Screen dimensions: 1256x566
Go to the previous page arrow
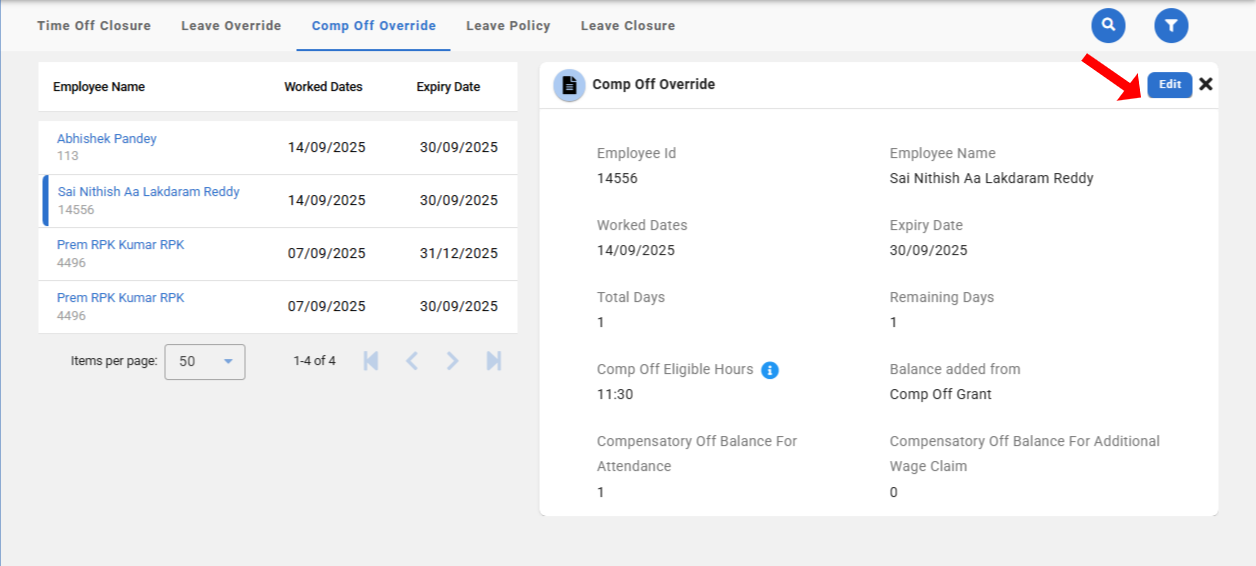click(x=412, y=361)
